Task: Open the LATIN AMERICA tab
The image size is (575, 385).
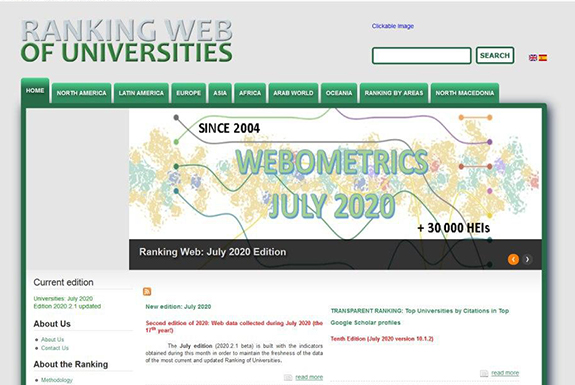Action: point(141,93)
